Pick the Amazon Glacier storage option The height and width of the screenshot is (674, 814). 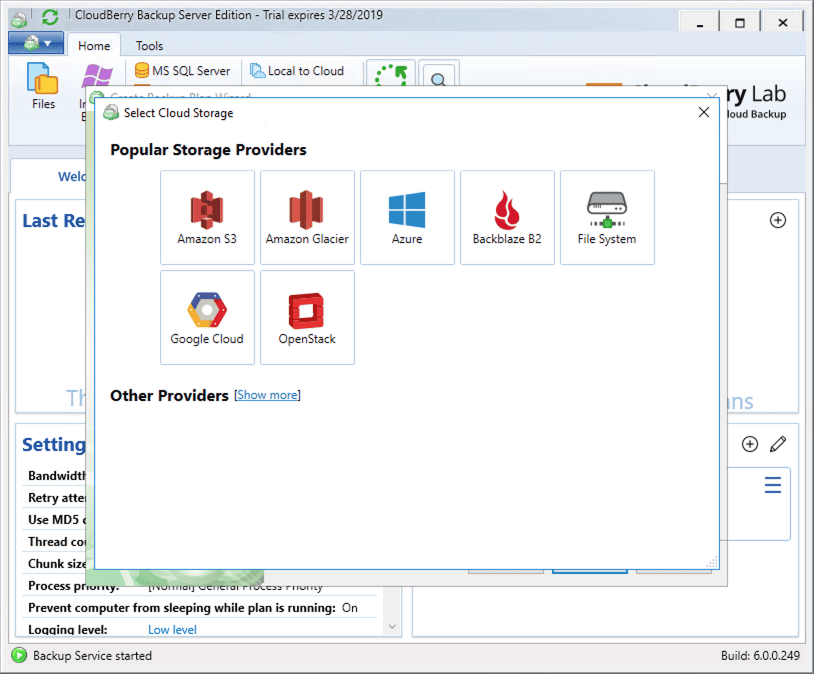pyautogui.click(x=307, y=217)
